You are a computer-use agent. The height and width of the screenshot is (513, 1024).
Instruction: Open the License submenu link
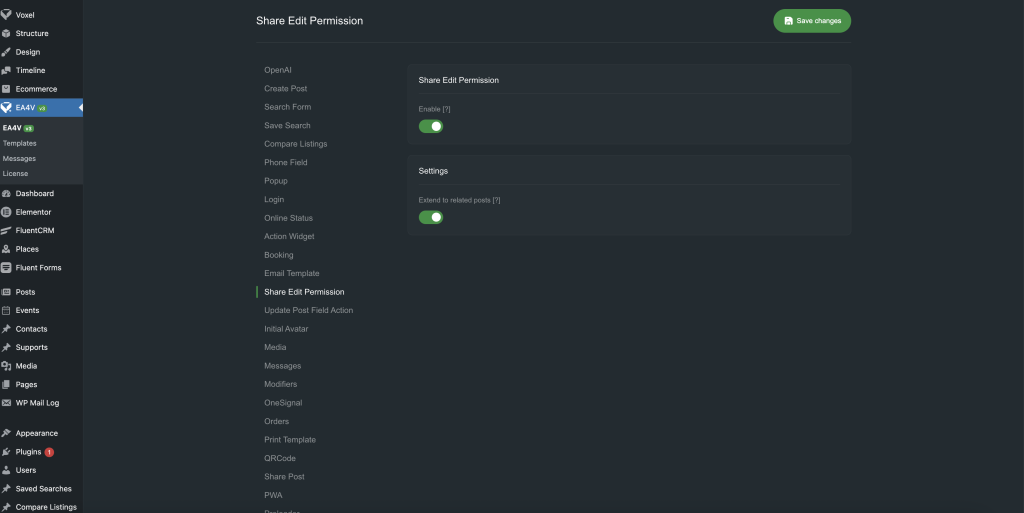point(15,173)
